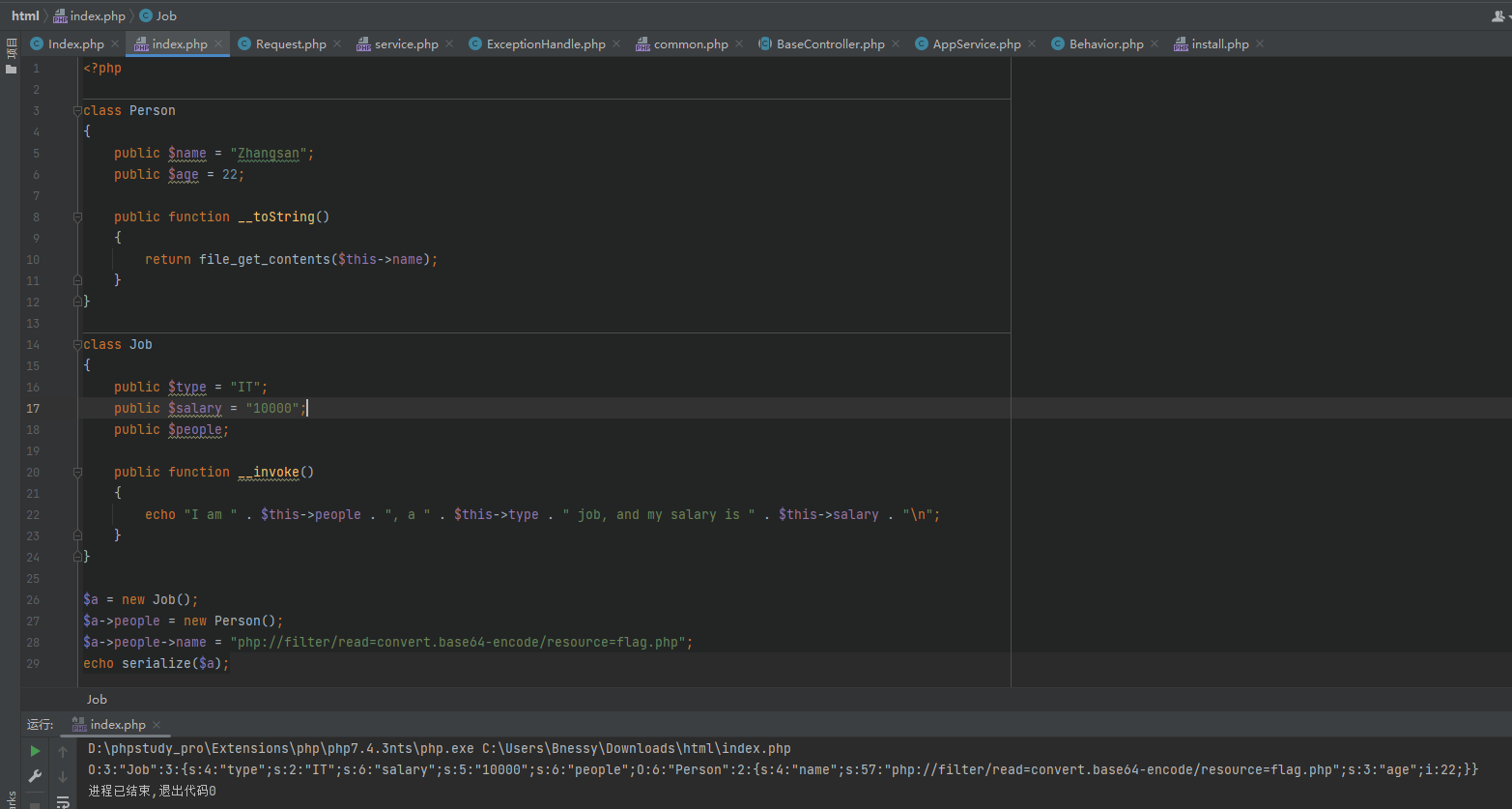Close the service.php tab
The image size is (1512, 809).
click(449, 43)
